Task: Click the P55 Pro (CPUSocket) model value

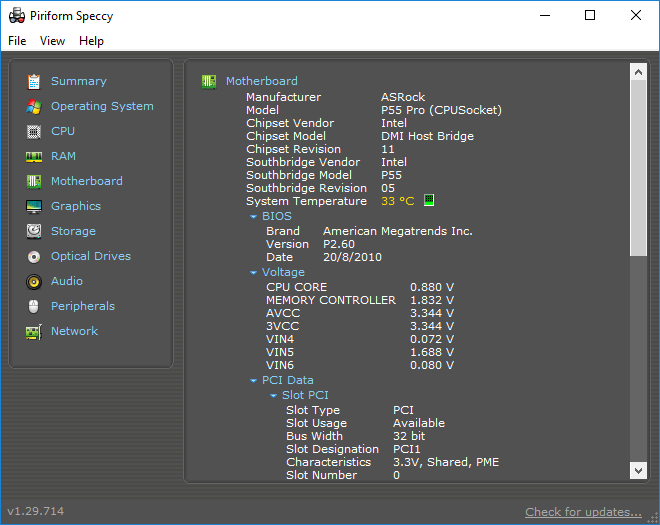Action: pyautogui.click(x=442, y=110)
